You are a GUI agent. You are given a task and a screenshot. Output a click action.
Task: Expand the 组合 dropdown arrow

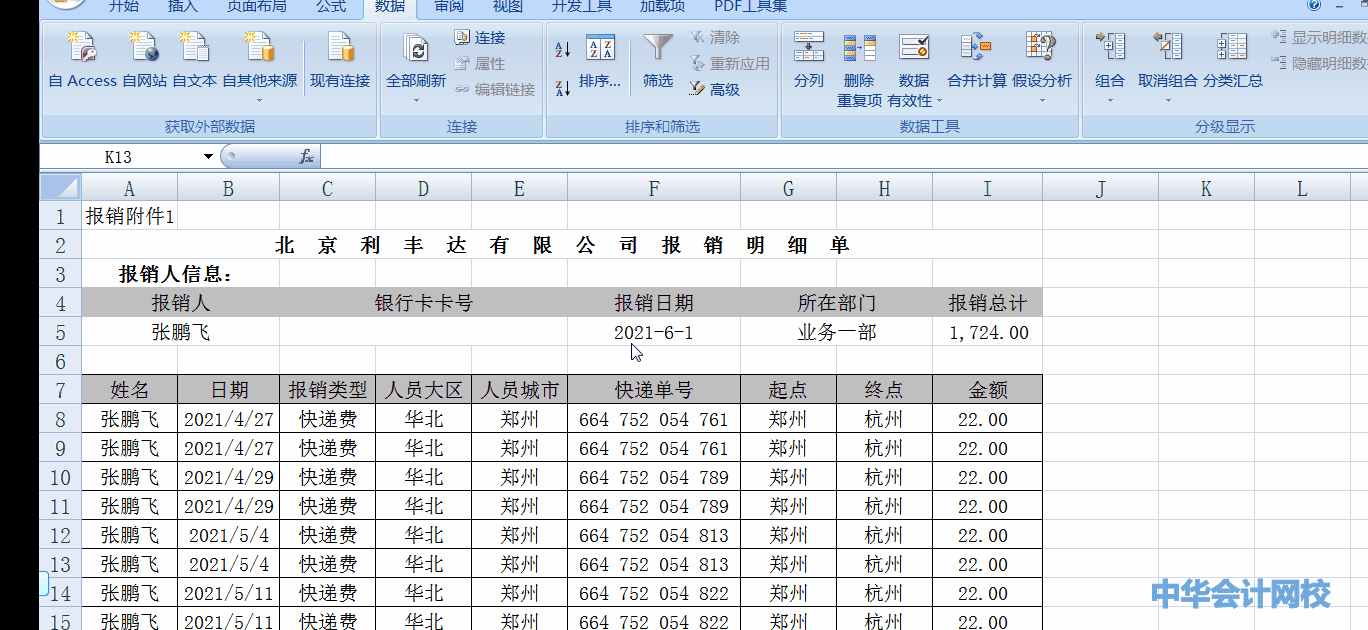click(1110, 99)
